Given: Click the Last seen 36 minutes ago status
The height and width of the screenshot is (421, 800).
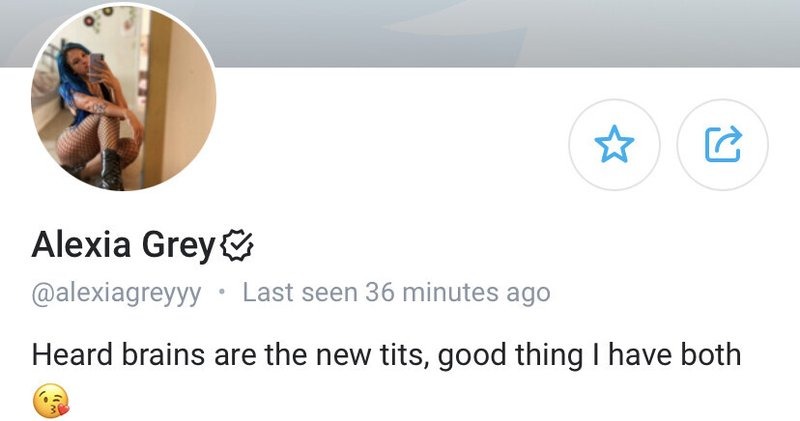Looking at the screenshot, I should pos(396,292).
